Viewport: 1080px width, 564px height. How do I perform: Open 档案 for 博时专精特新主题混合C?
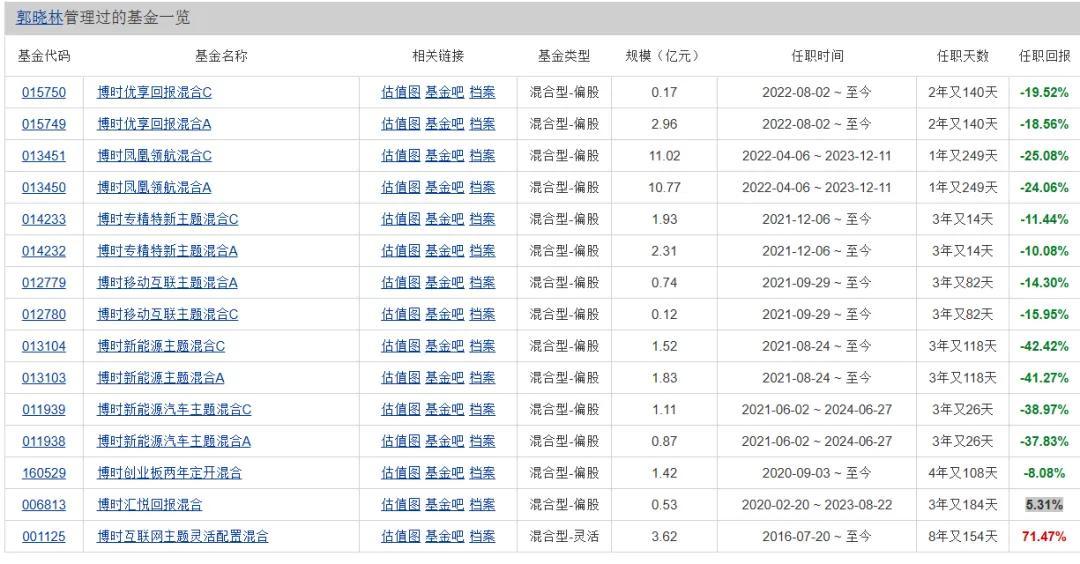[x=482, y=219]
